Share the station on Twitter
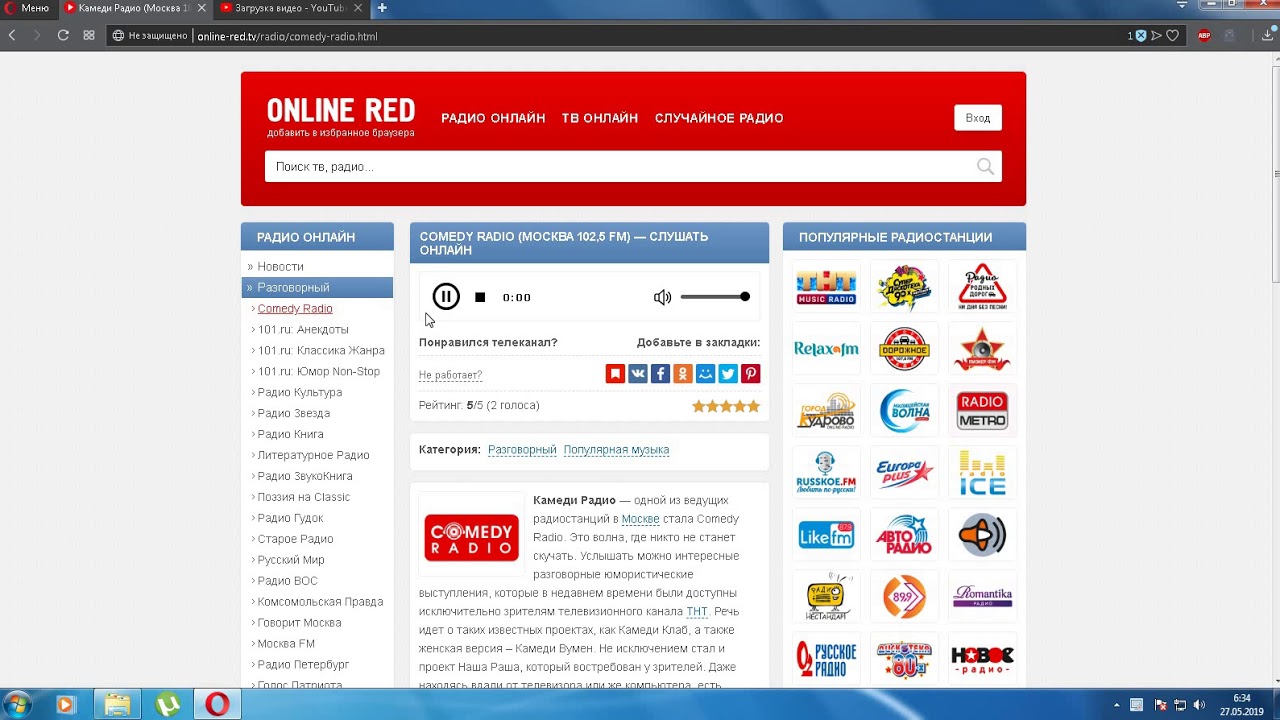 pos(728,374)
